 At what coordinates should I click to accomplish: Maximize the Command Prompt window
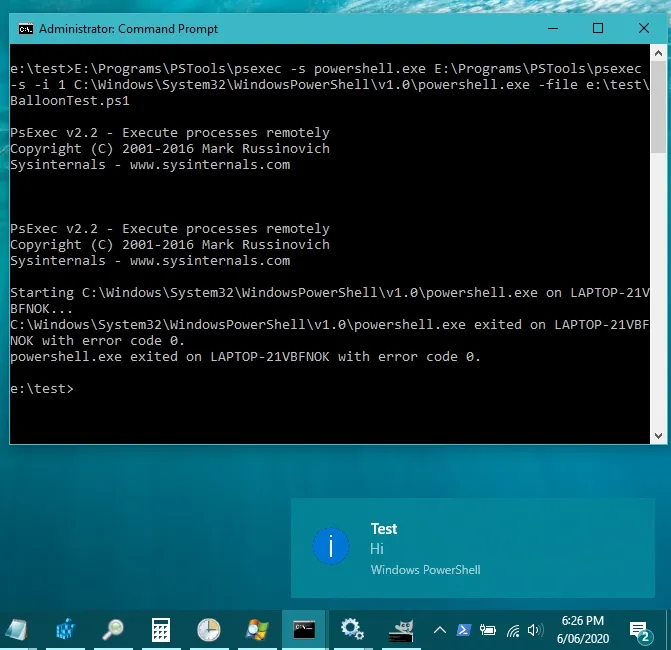click(598, 29)
